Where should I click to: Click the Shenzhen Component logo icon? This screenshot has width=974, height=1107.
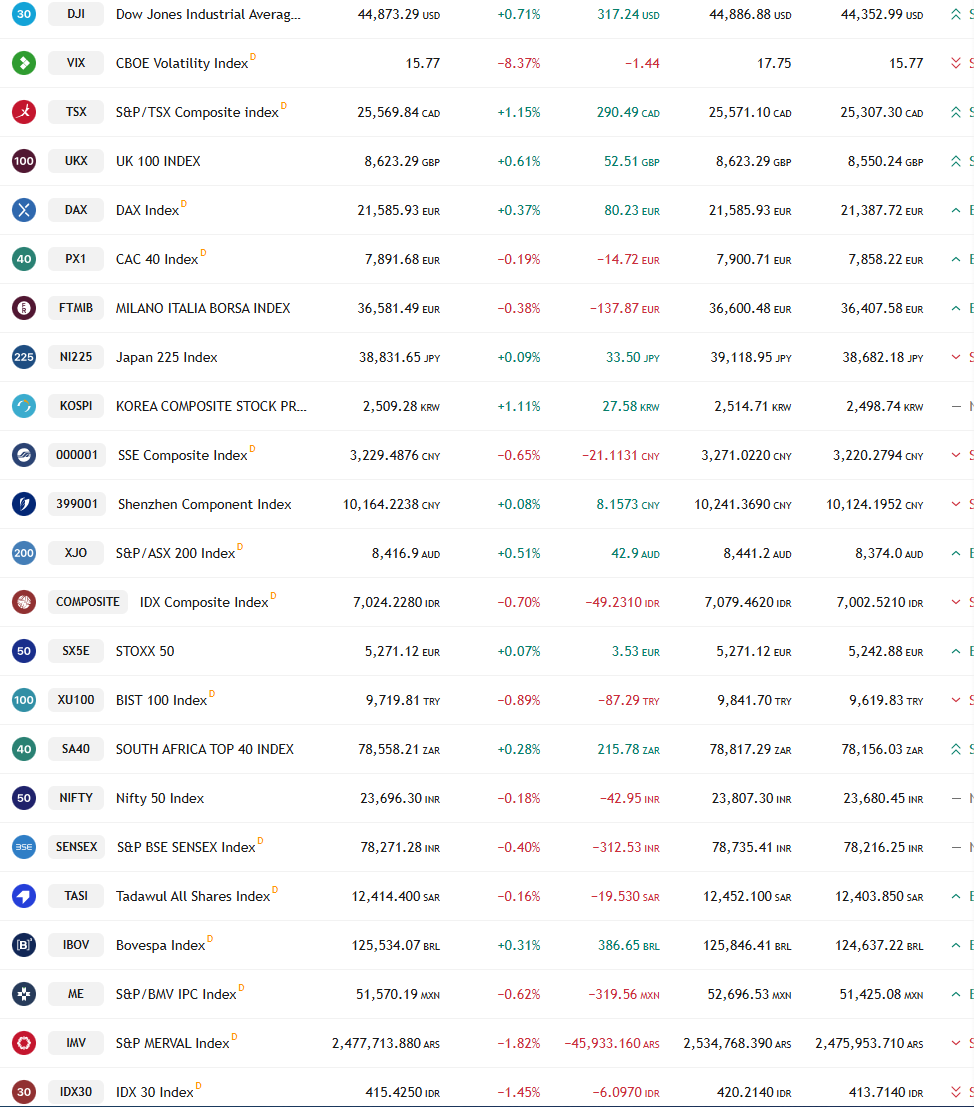[x=24, y=504]
